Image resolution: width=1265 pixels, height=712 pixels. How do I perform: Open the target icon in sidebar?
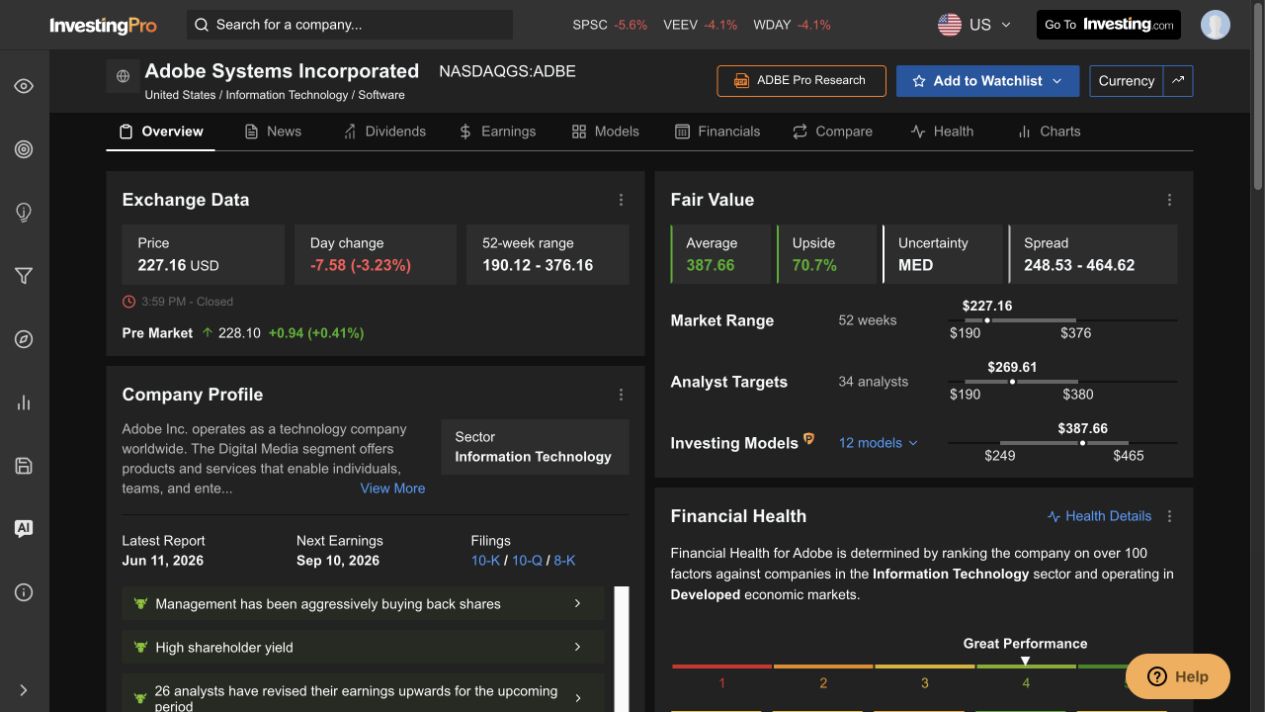pyautogui.click(x=24, y=149)
